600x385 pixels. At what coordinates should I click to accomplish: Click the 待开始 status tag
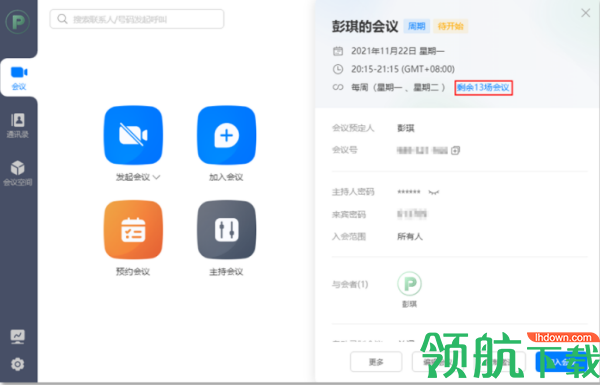tap(450, 26)
